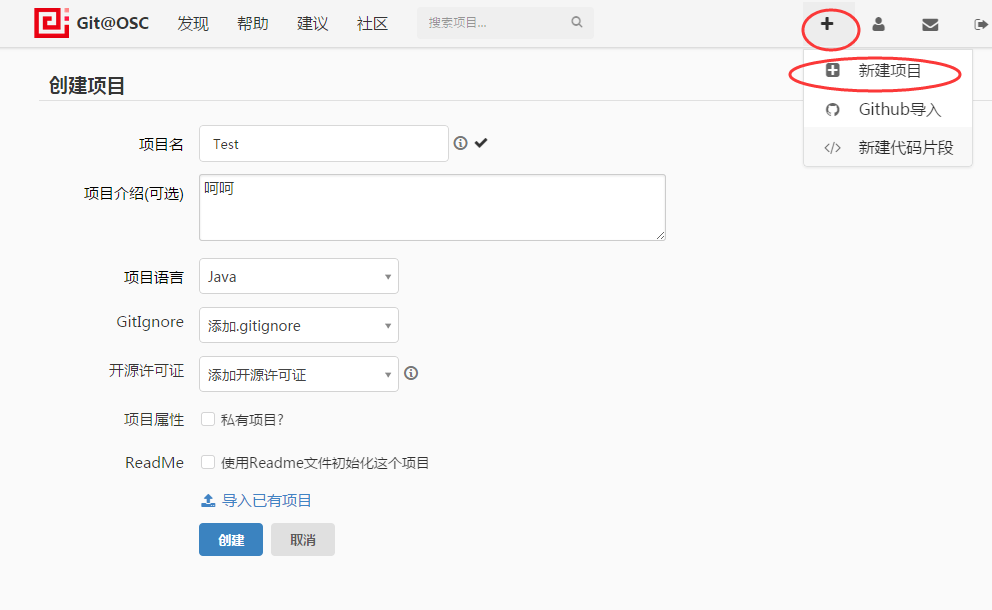The height and width of the screenshot is (610, 992).
Task: Click the 搜索项目 search box
Action: pyautogui.click(x=505, y=23)
